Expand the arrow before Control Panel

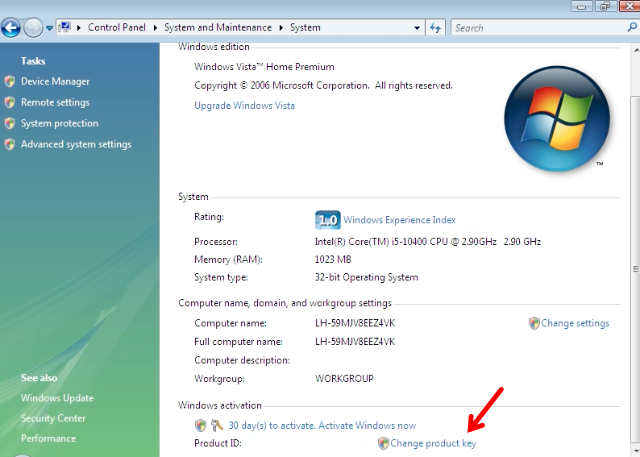[79, 28]
